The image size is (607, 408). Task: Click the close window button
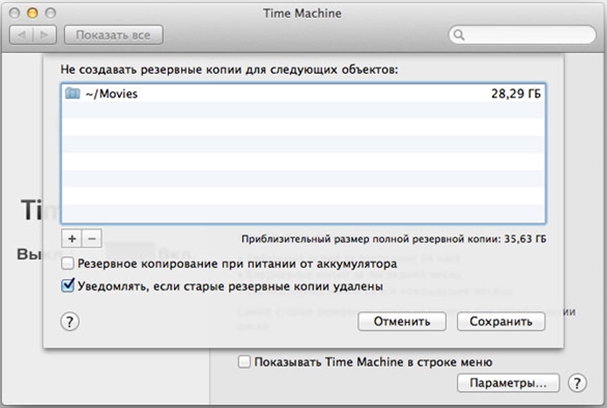click(x=14, y=13)
